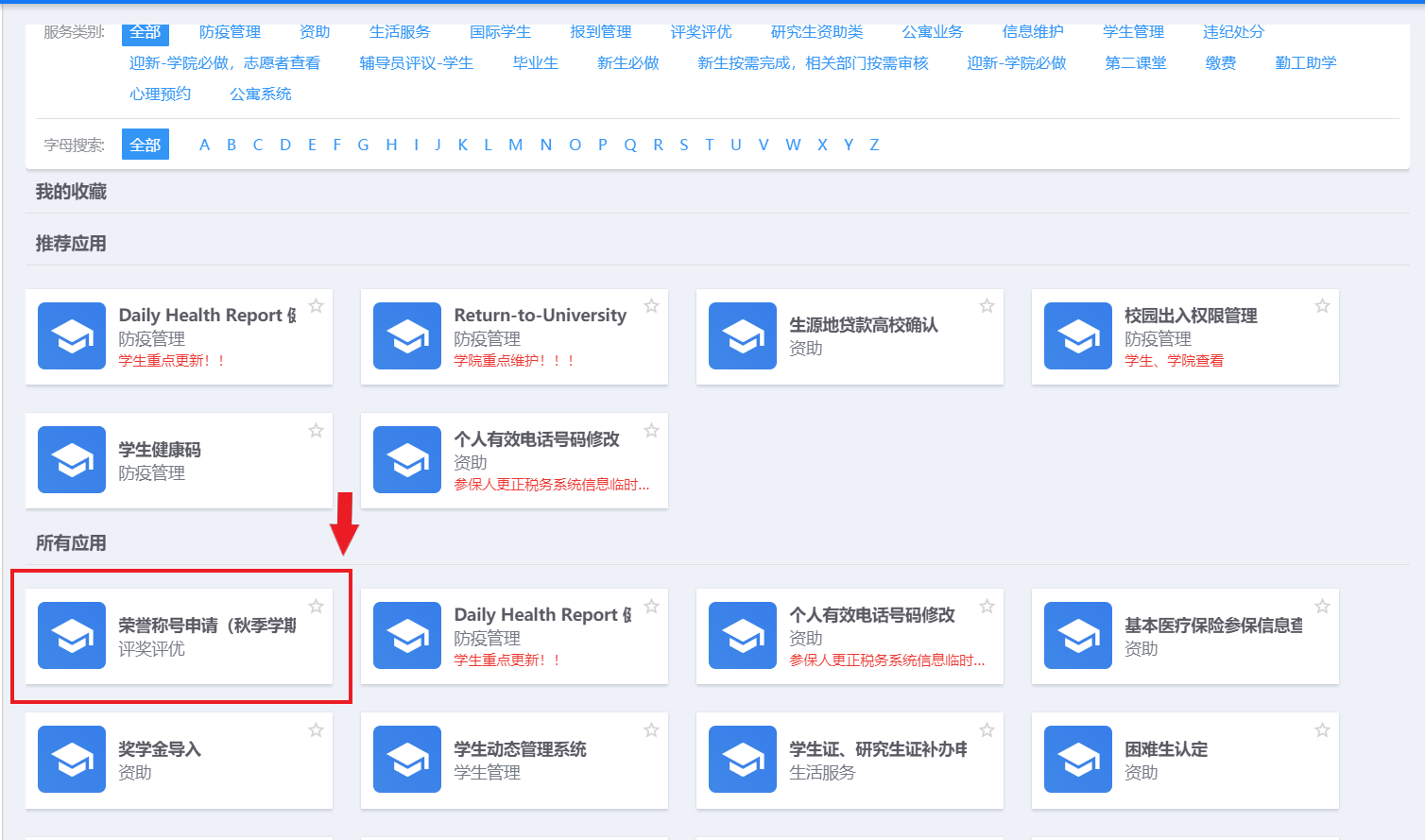Select the 勤工助学 service category
The width and height of the screenshot is (1425, 840).
[1305, 63]
